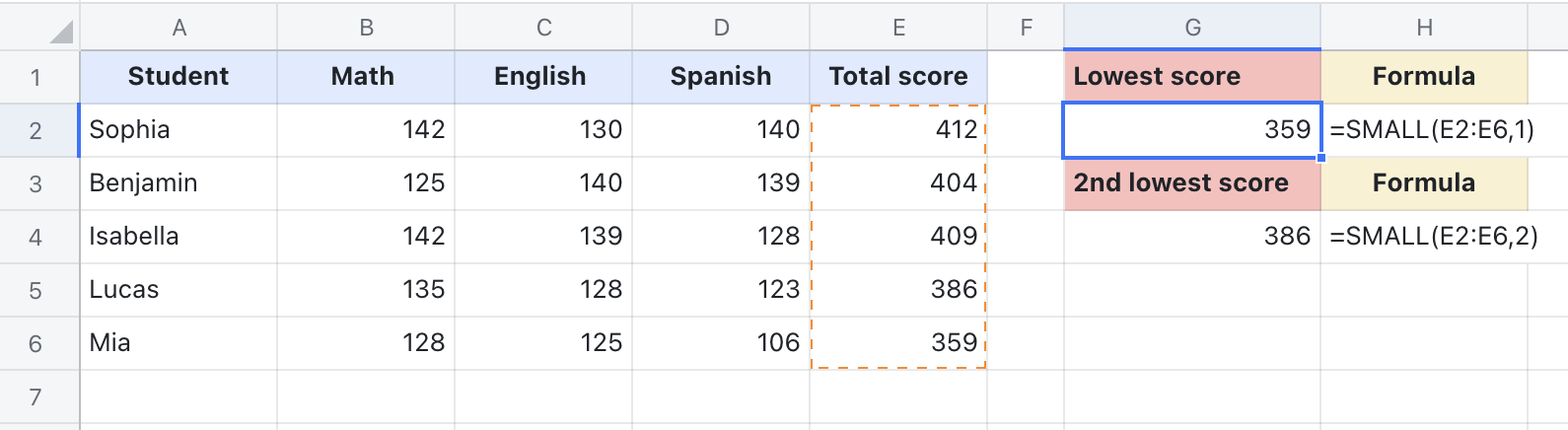This screenshot has width=1568, height=430.
Task: Select column E header
Action: tap(898, 28)
